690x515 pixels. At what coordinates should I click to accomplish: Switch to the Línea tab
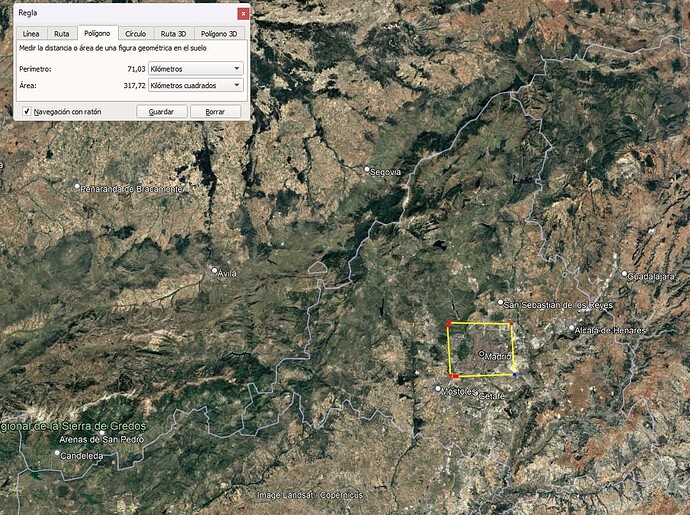pos(31,34)
